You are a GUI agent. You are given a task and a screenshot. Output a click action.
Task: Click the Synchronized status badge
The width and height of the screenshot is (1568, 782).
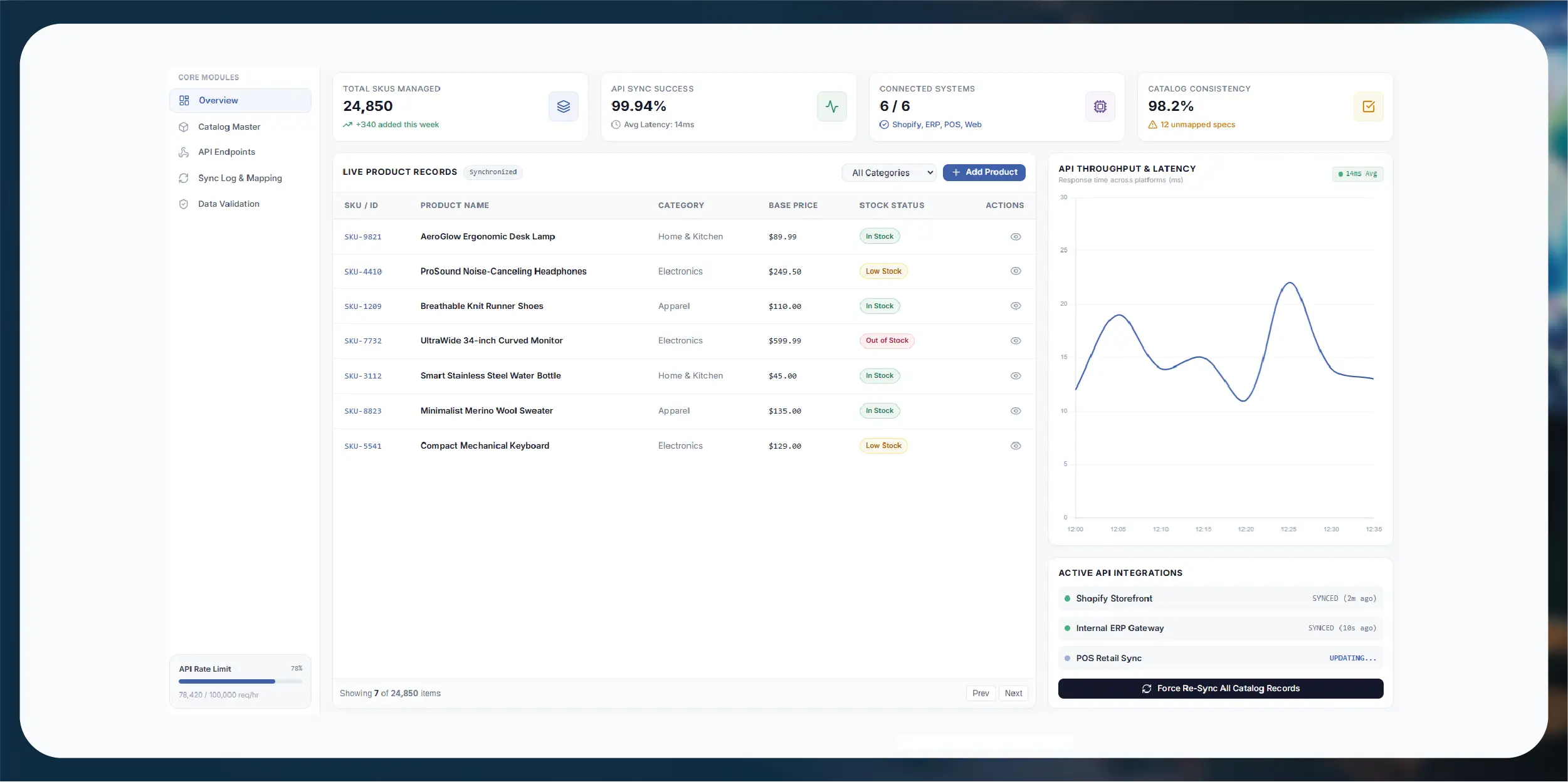493,172
